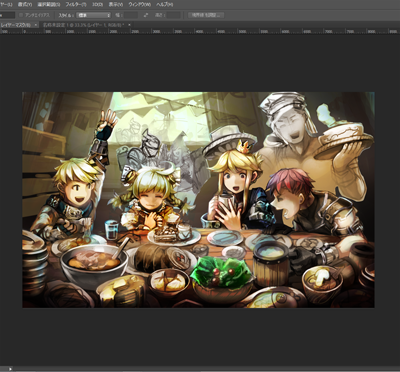Open the ヘルプ menu
This screenshot has width=400, height=372.
[x=164, y=5]
